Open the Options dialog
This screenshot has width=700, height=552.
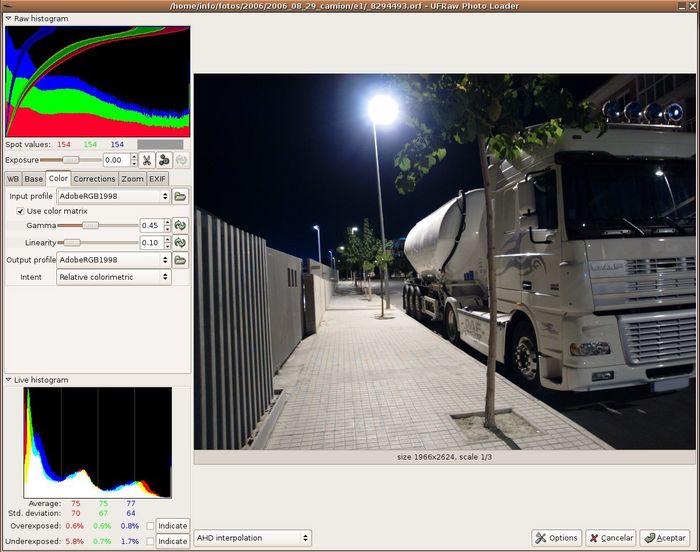[x=557, y=538]
